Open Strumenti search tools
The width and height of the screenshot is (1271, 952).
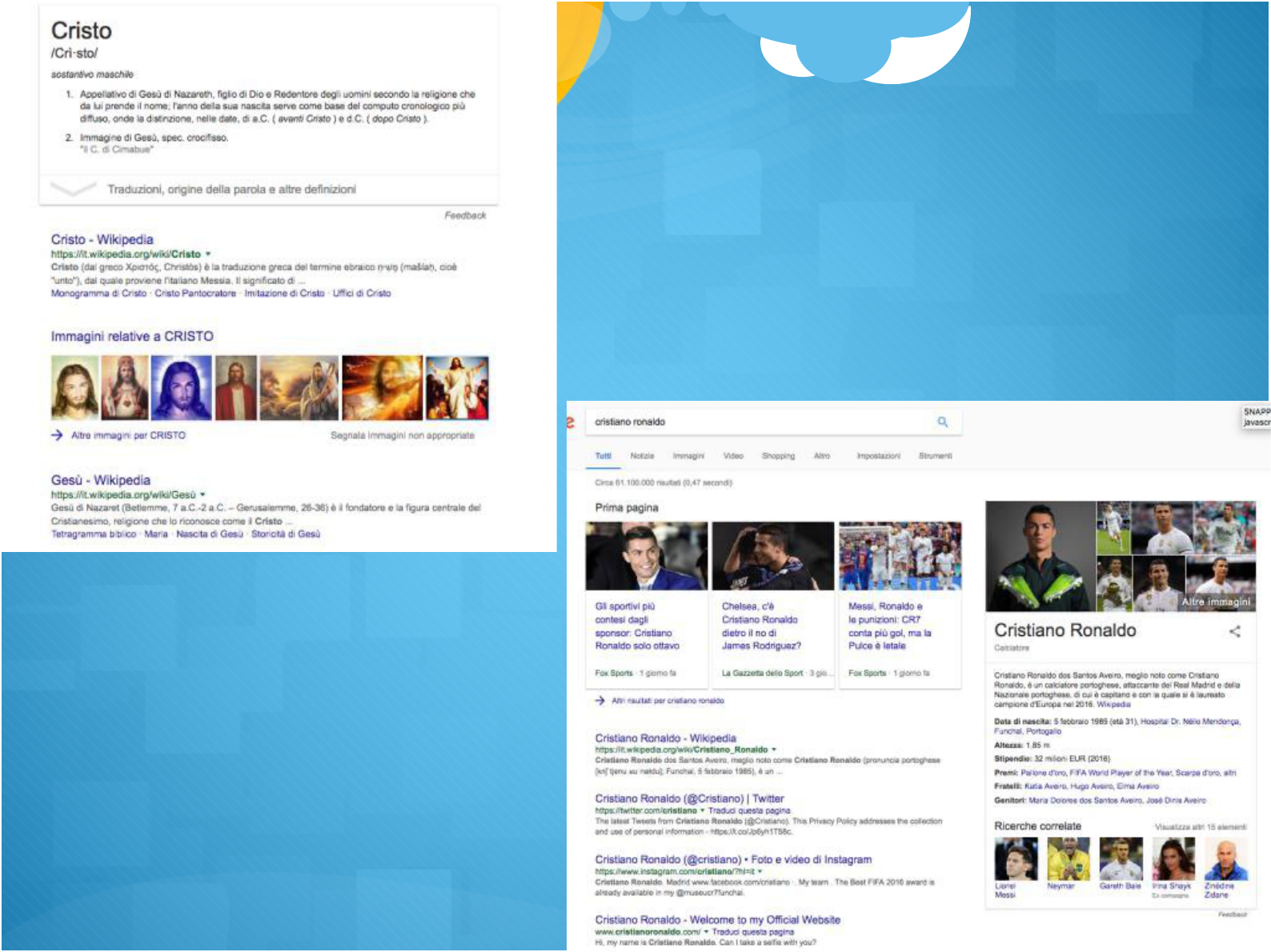(936, 456)
